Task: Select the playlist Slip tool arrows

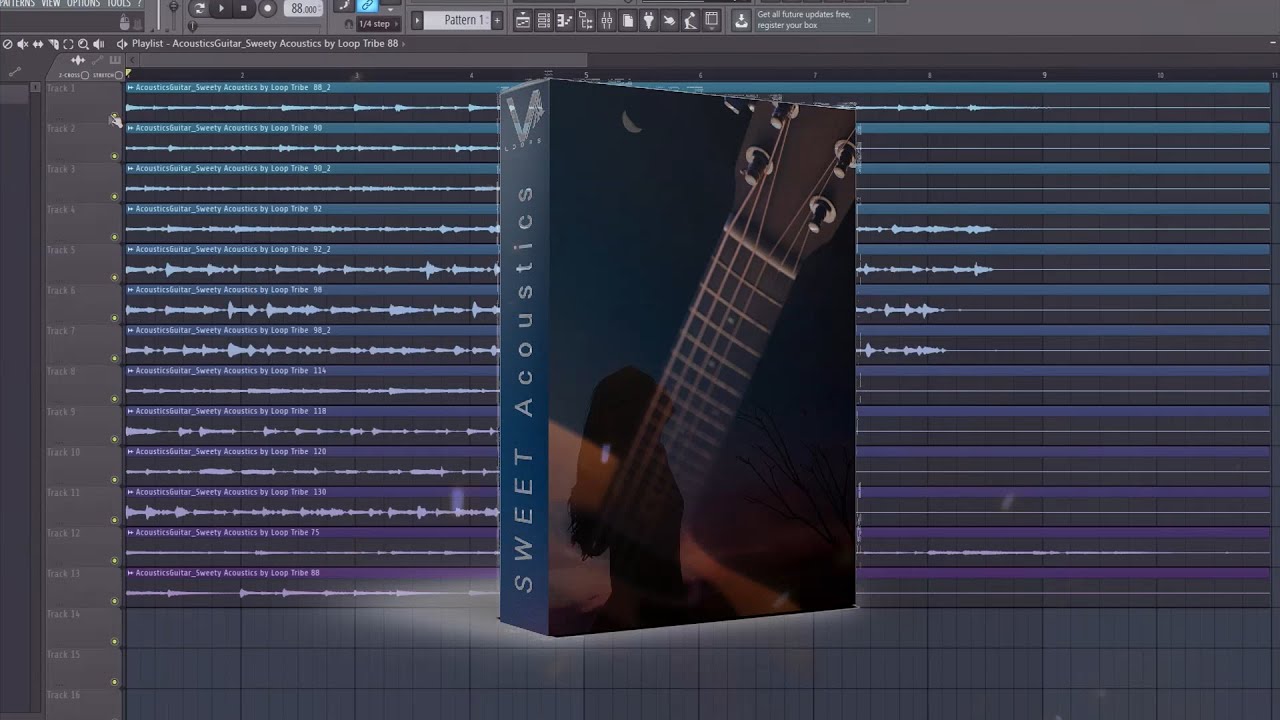Action: pos(38,44)
